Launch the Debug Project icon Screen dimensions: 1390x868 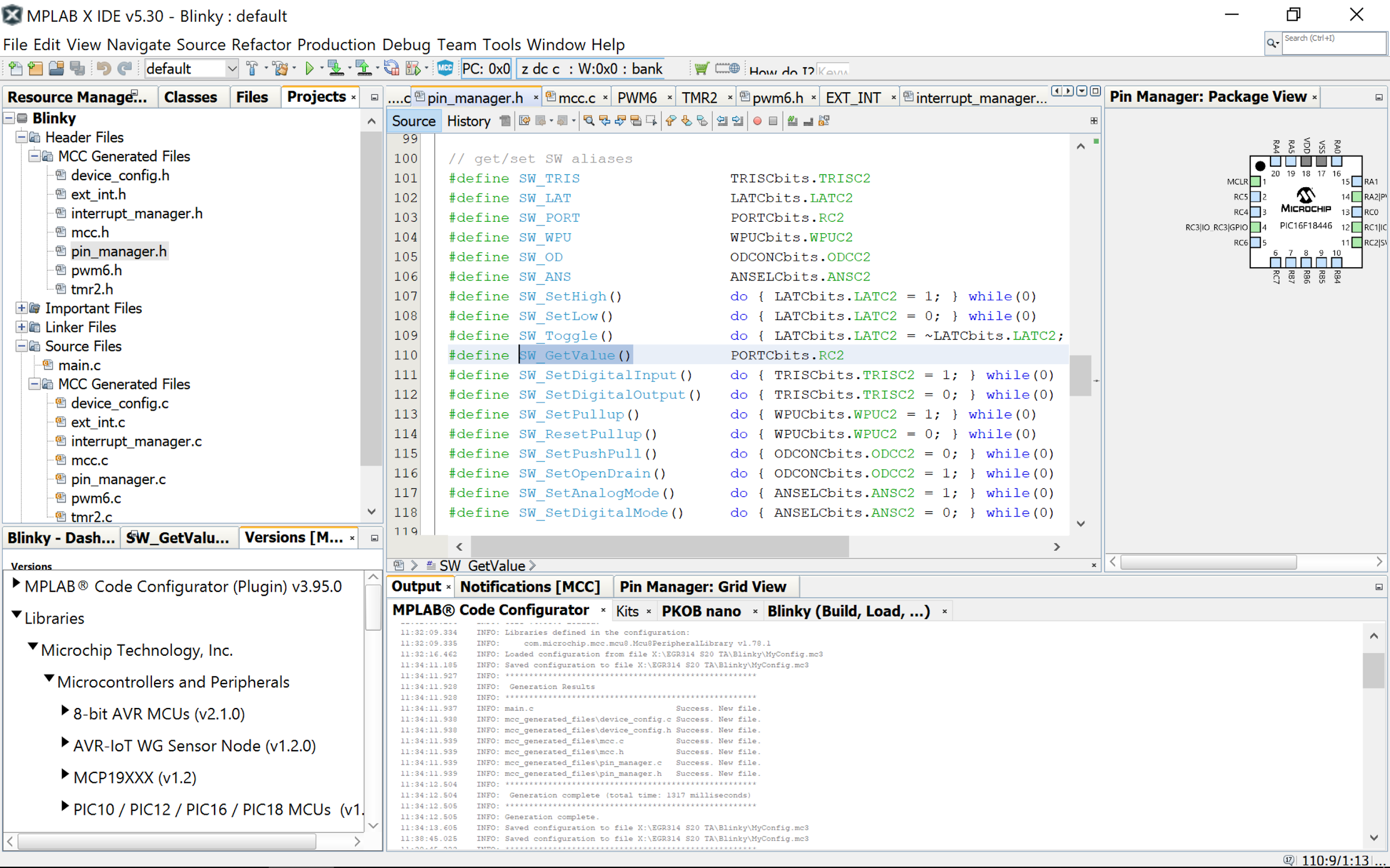coord(414,69)
